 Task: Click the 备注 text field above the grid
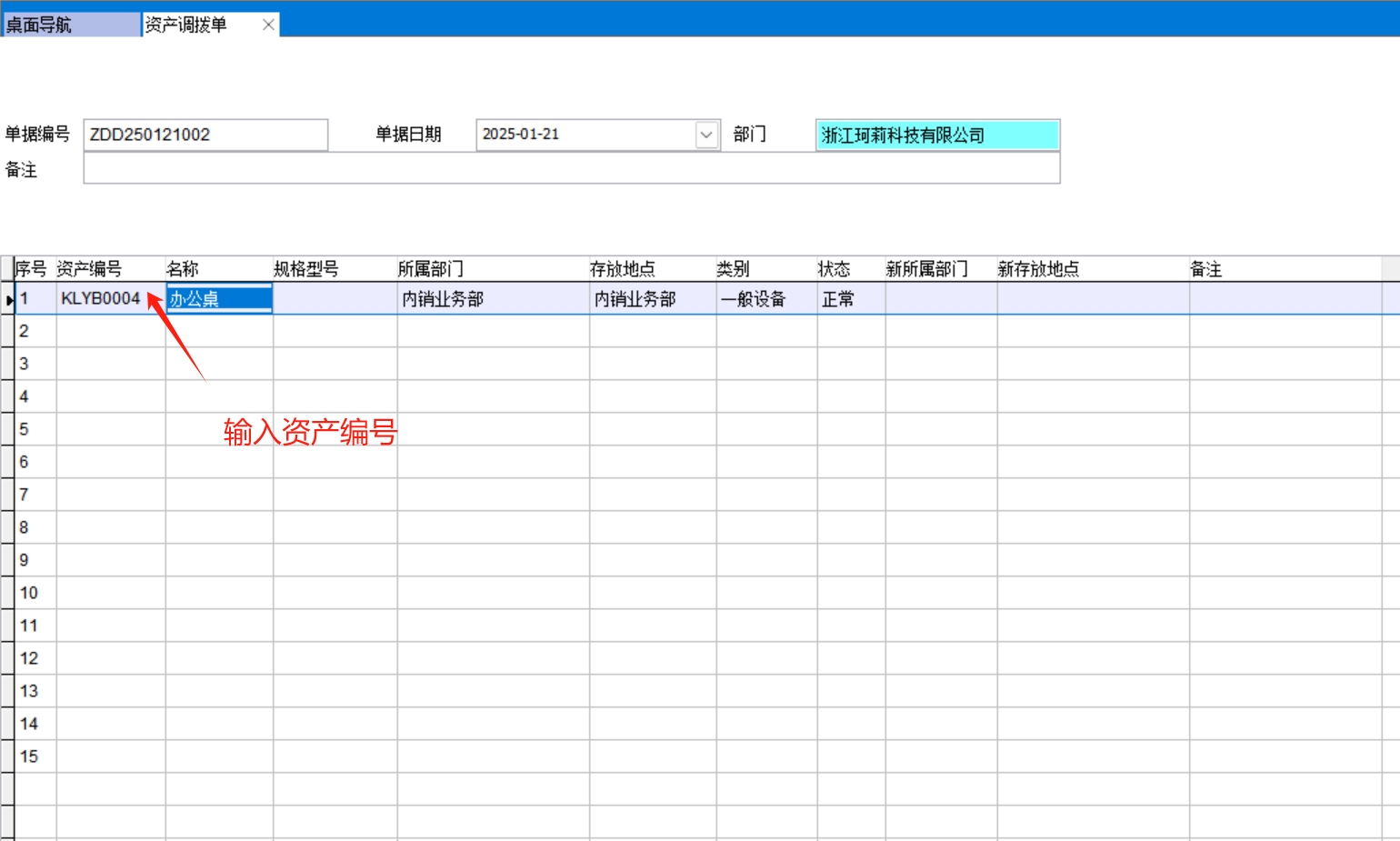coord(571,169)
